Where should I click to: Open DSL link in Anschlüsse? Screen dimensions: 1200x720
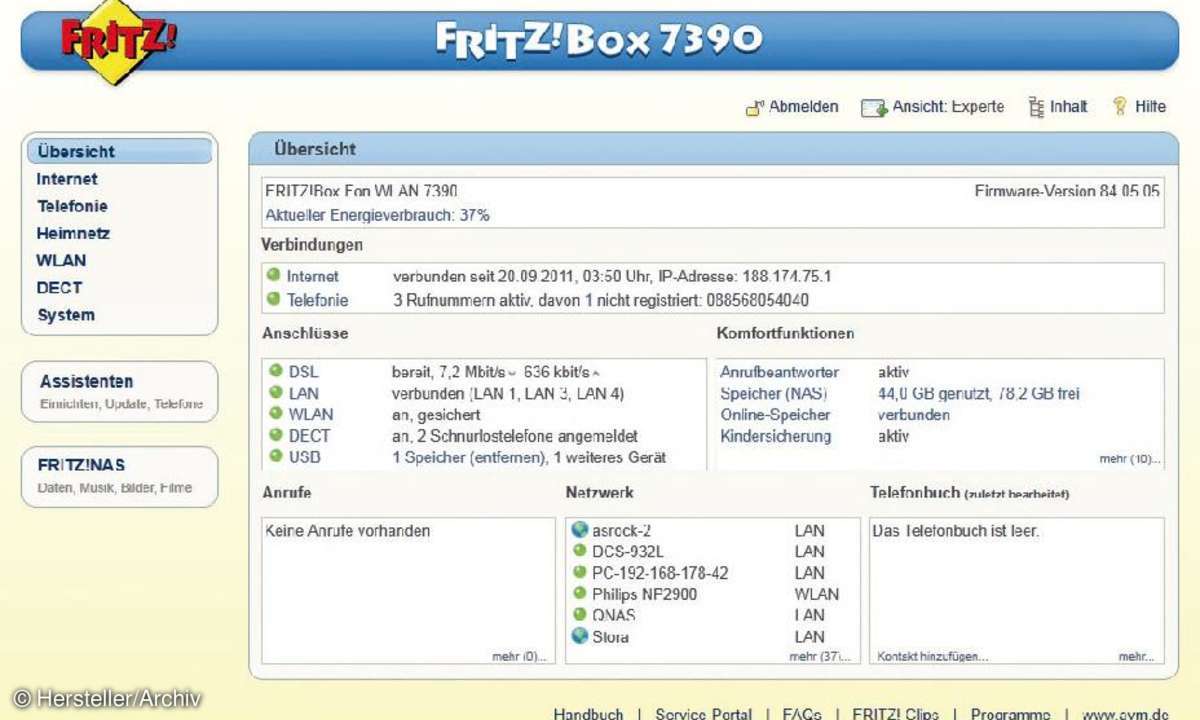click(303, 371)
